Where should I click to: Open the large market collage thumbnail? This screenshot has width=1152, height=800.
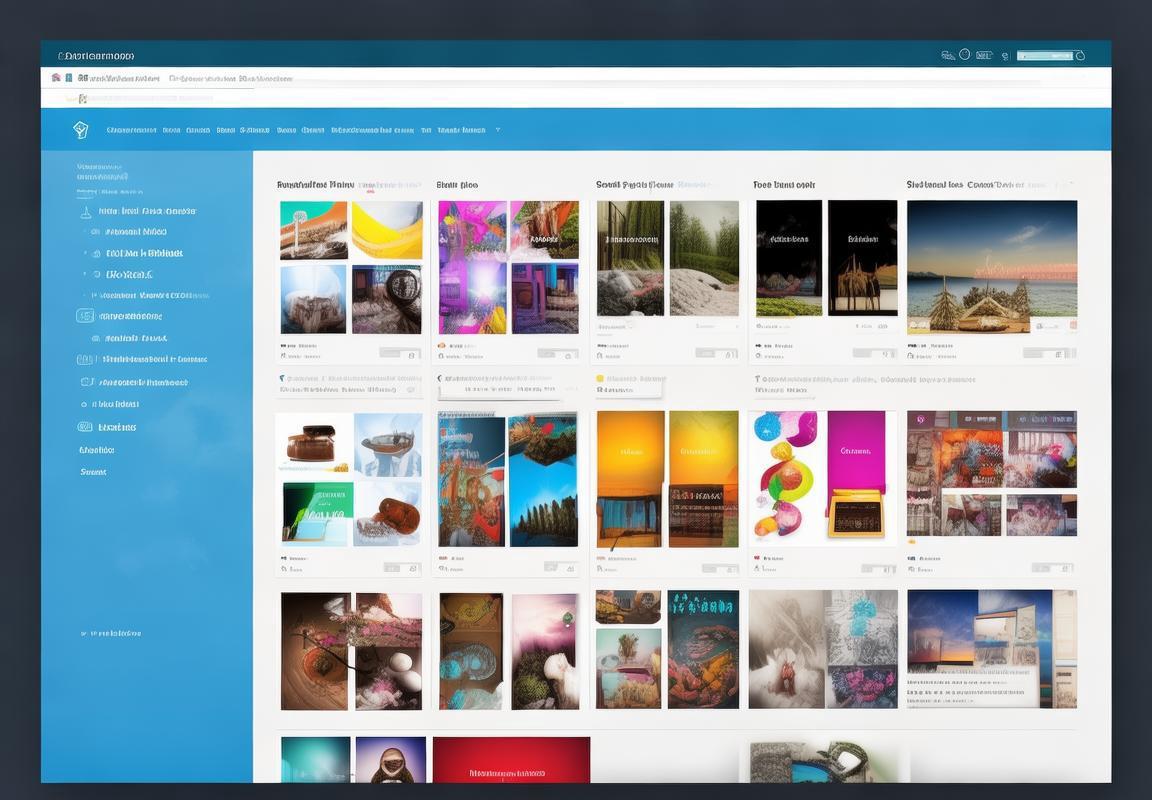[992, 474]
